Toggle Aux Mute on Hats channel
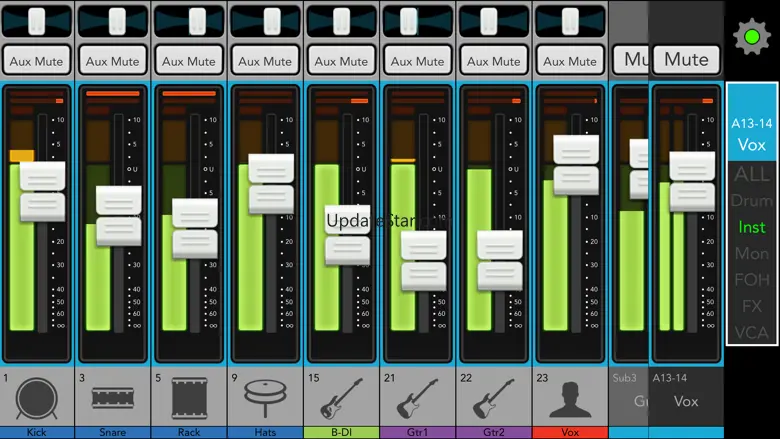The image size is (780, 439). pos(265,61)
